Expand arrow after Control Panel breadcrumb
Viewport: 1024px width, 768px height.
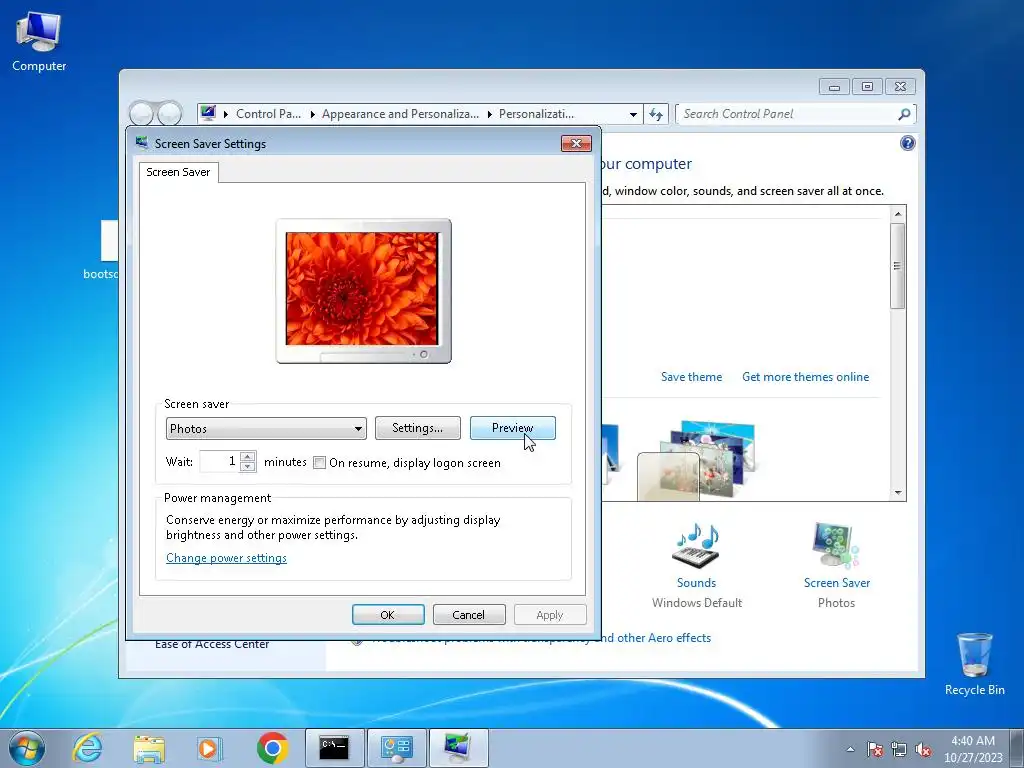312,114
